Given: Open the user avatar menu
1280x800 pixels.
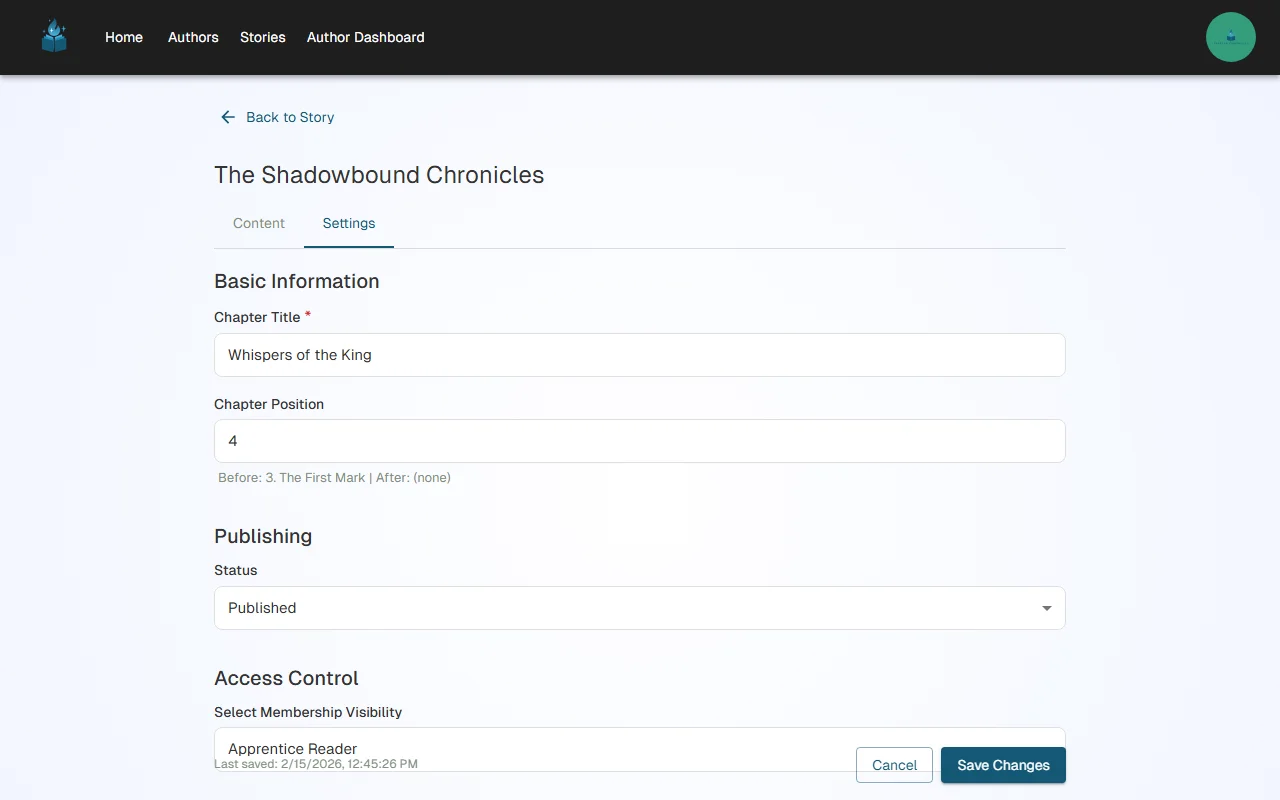Looking at the screenshot, I should (1230, 36).
